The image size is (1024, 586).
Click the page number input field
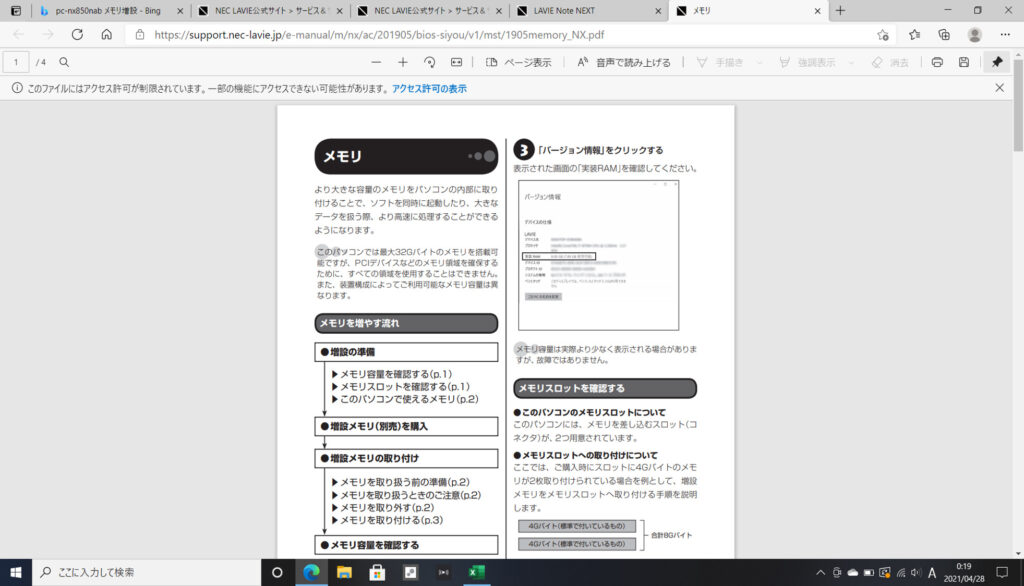point(17,62)
